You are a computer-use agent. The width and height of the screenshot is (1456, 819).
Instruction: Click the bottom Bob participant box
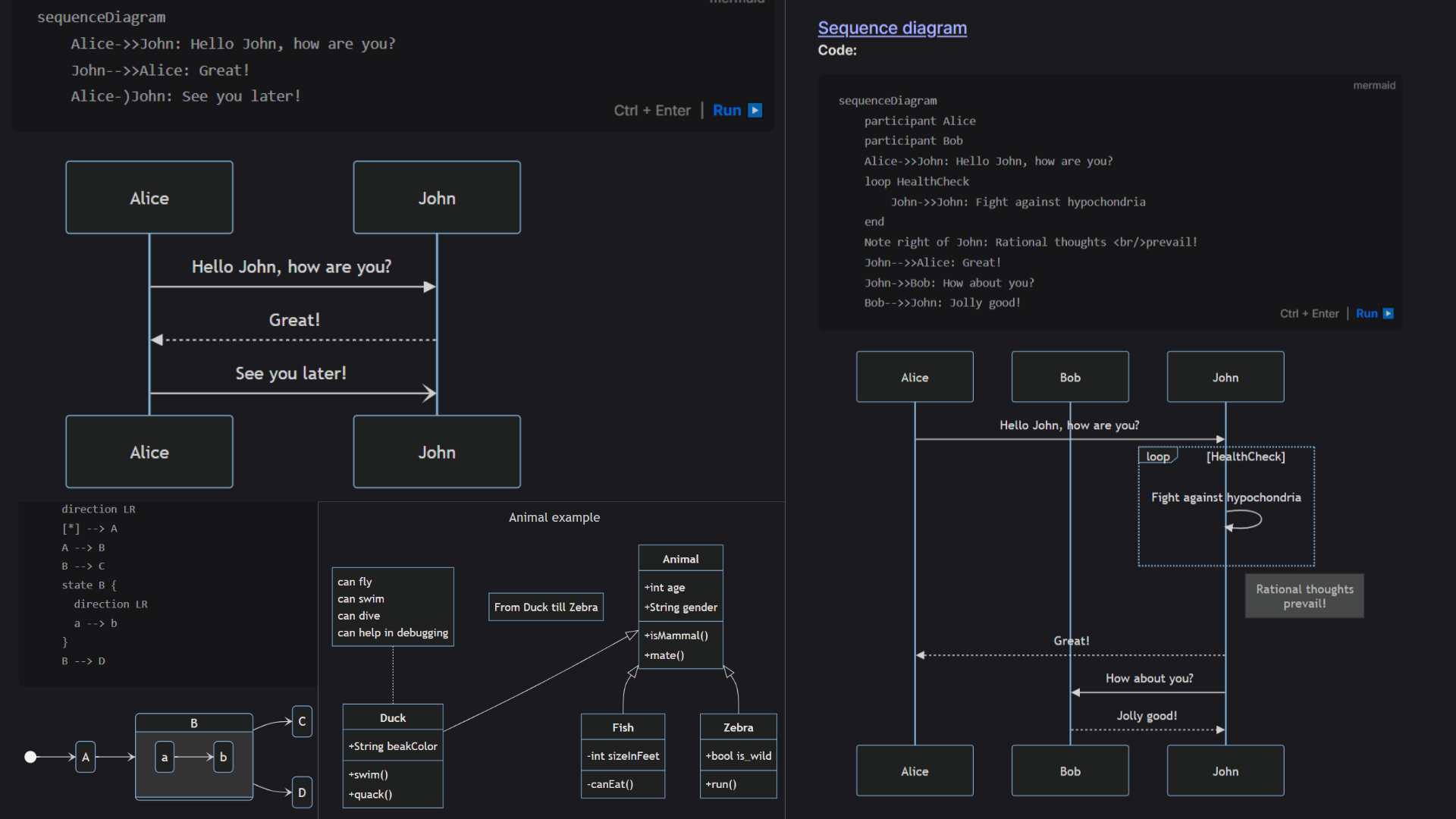coord(1070,770)
